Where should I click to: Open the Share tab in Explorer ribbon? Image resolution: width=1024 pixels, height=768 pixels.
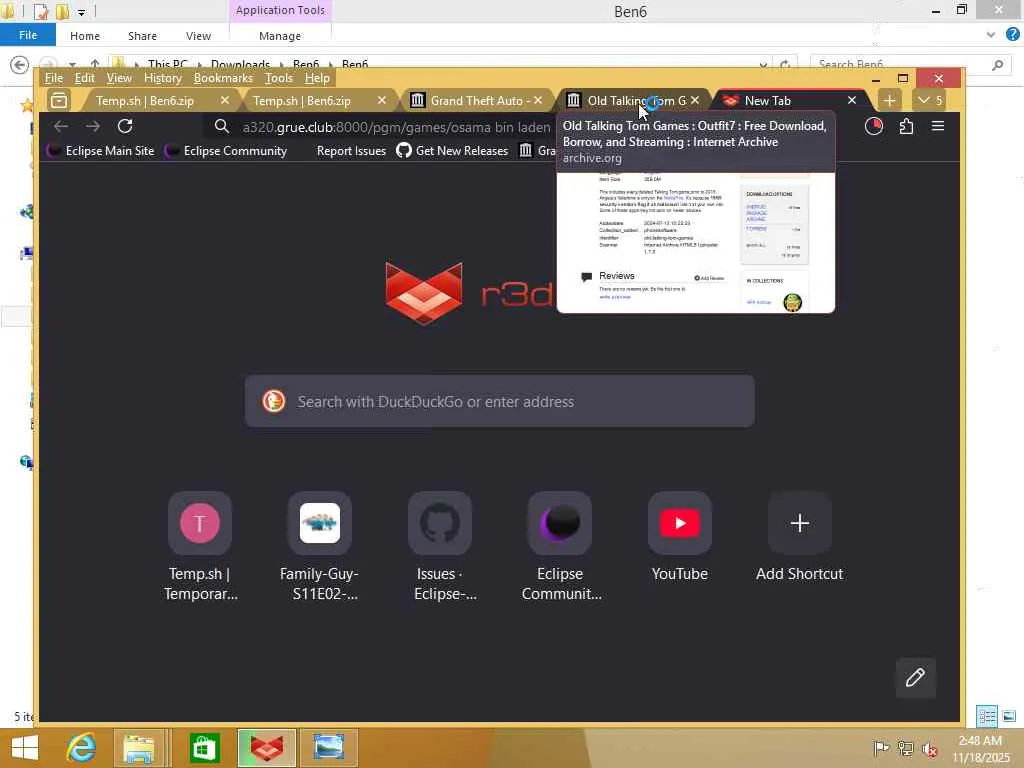[x=142, y=36]
